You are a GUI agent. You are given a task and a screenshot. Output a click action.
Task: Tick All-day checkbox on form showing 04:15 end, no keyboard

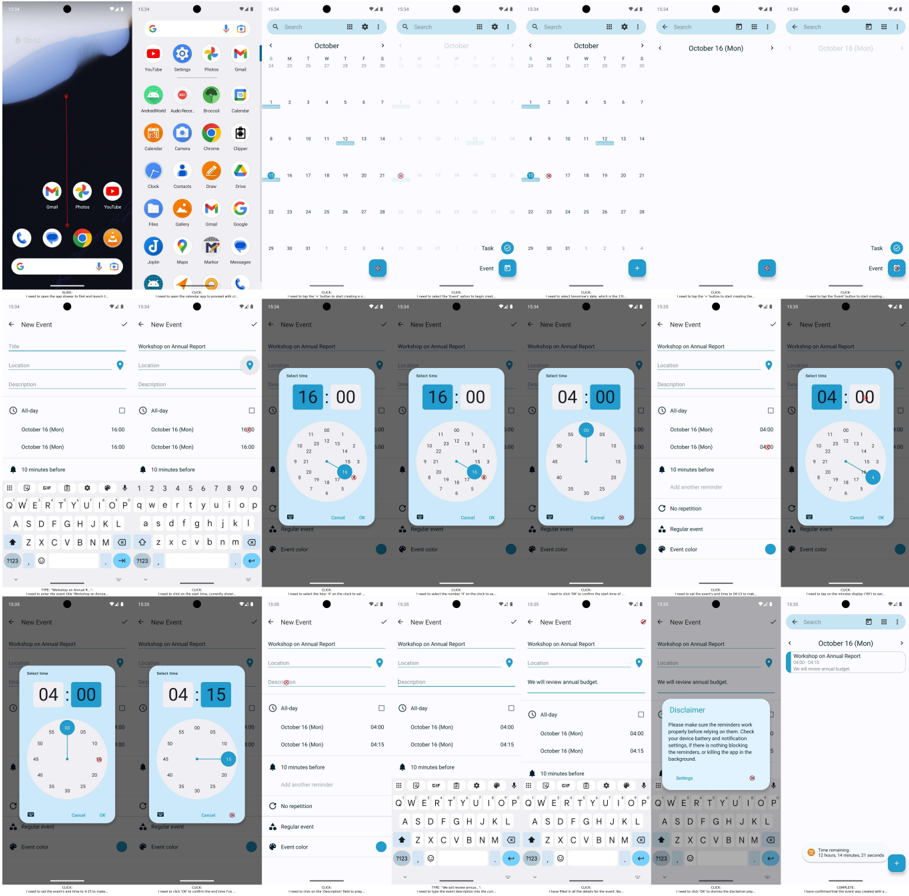click(x=381, y=708)
